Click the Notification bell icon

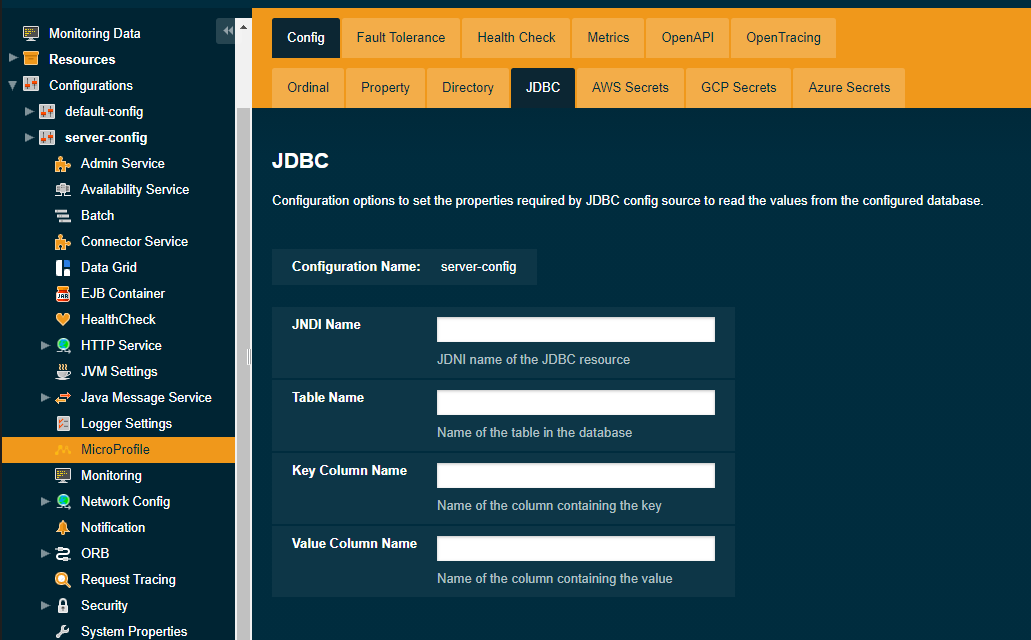(63, 528)
